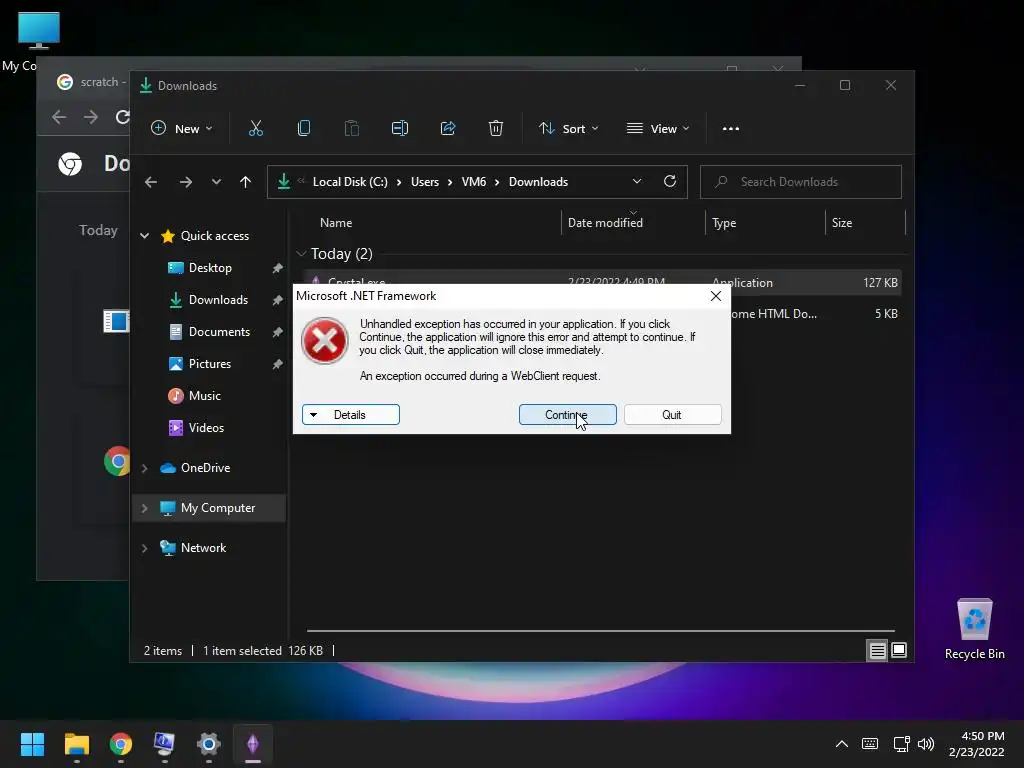Click Continue in the error dialog

point(568,415)
